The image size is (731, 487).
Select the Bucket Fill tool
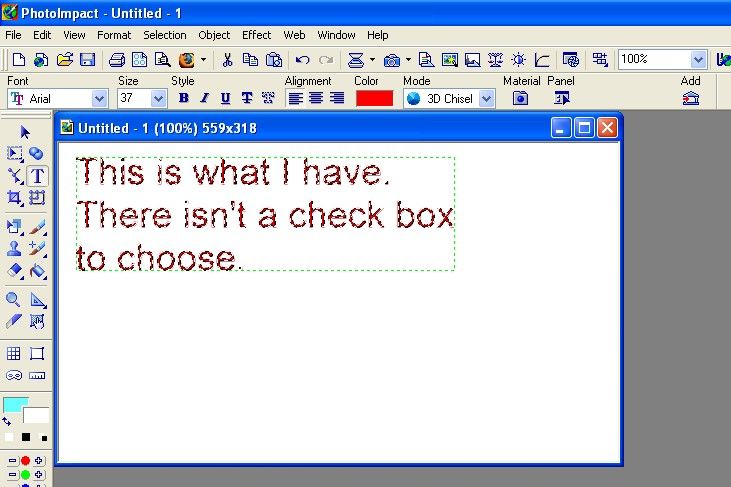tap(37, 270)
